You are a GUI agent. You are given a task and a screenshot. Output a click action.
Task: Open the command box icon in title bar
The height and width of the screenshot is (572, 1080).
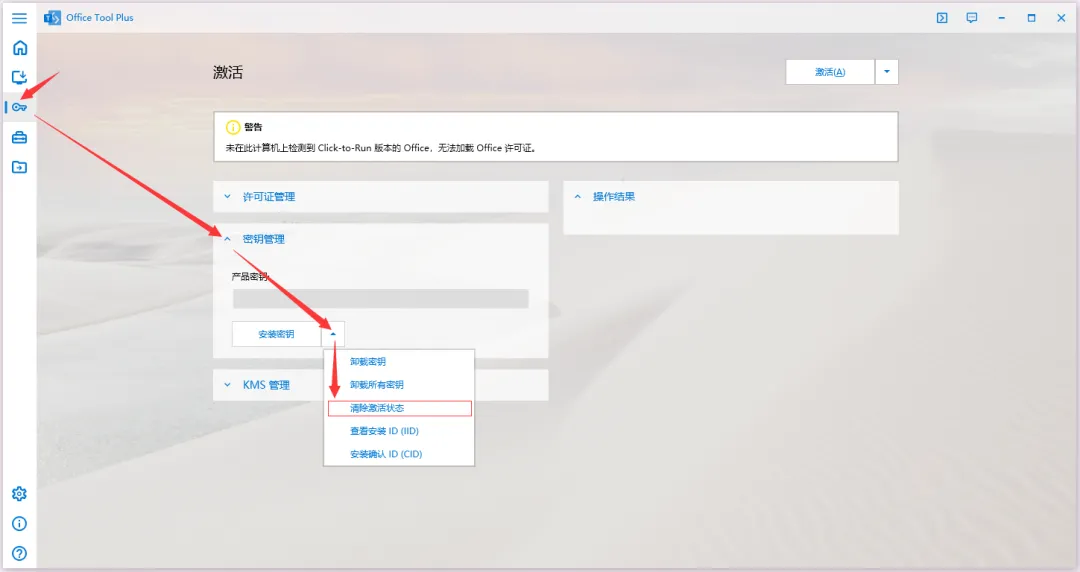[x=942, y=18]
